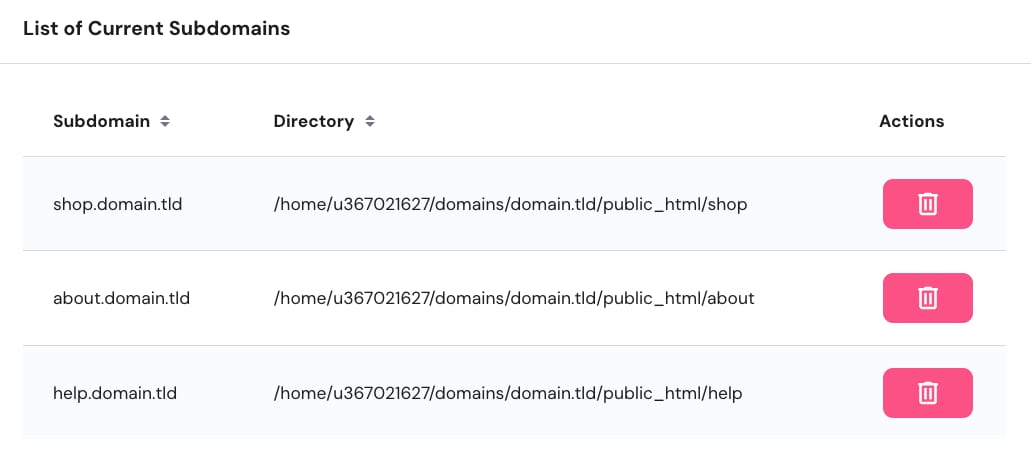Select the shop.domain.tld subdomain name
The image size is (1031, 453).
117,204
